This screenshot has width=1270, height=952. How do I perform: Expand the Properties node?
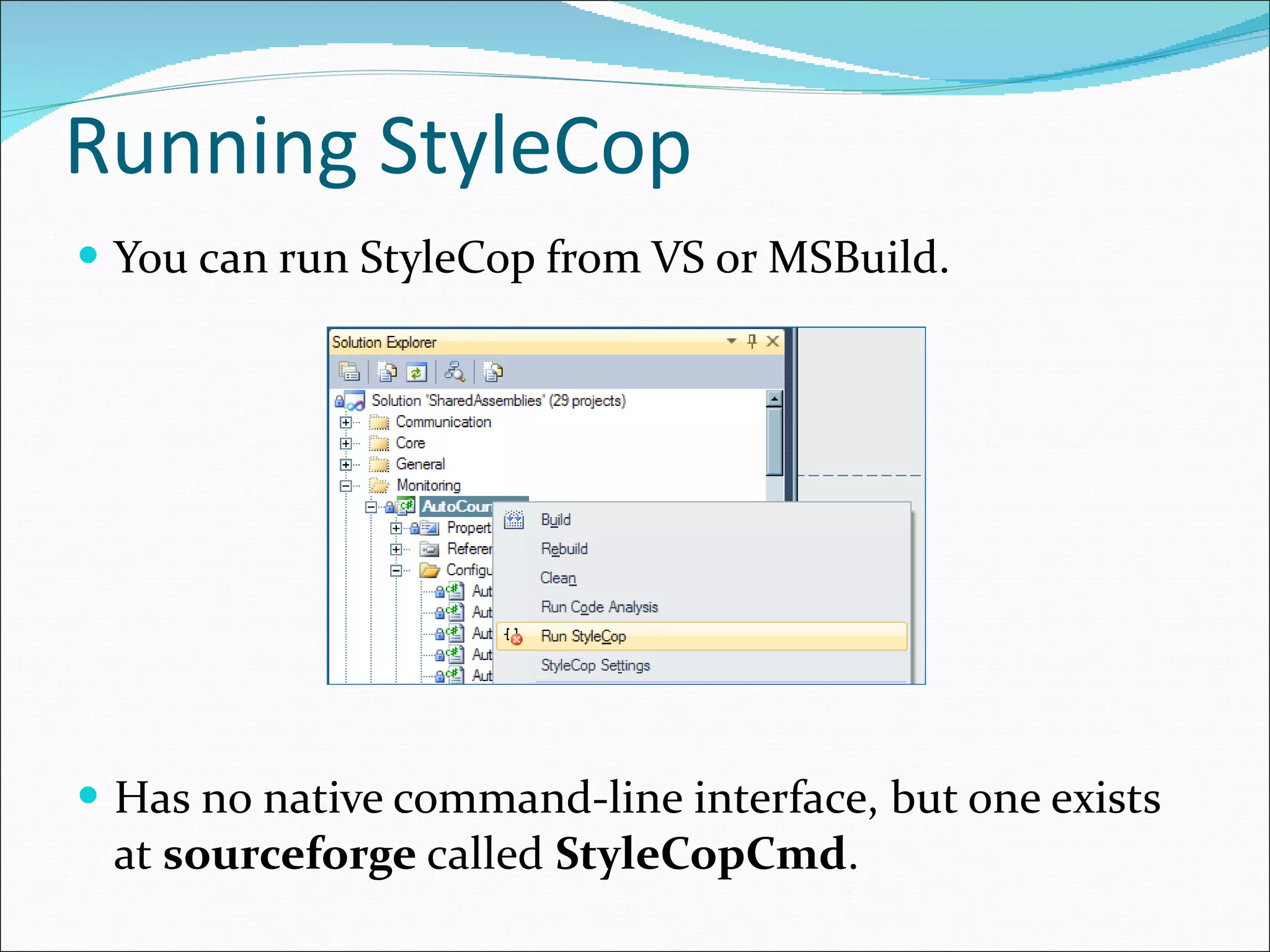[x=396, y=528]
